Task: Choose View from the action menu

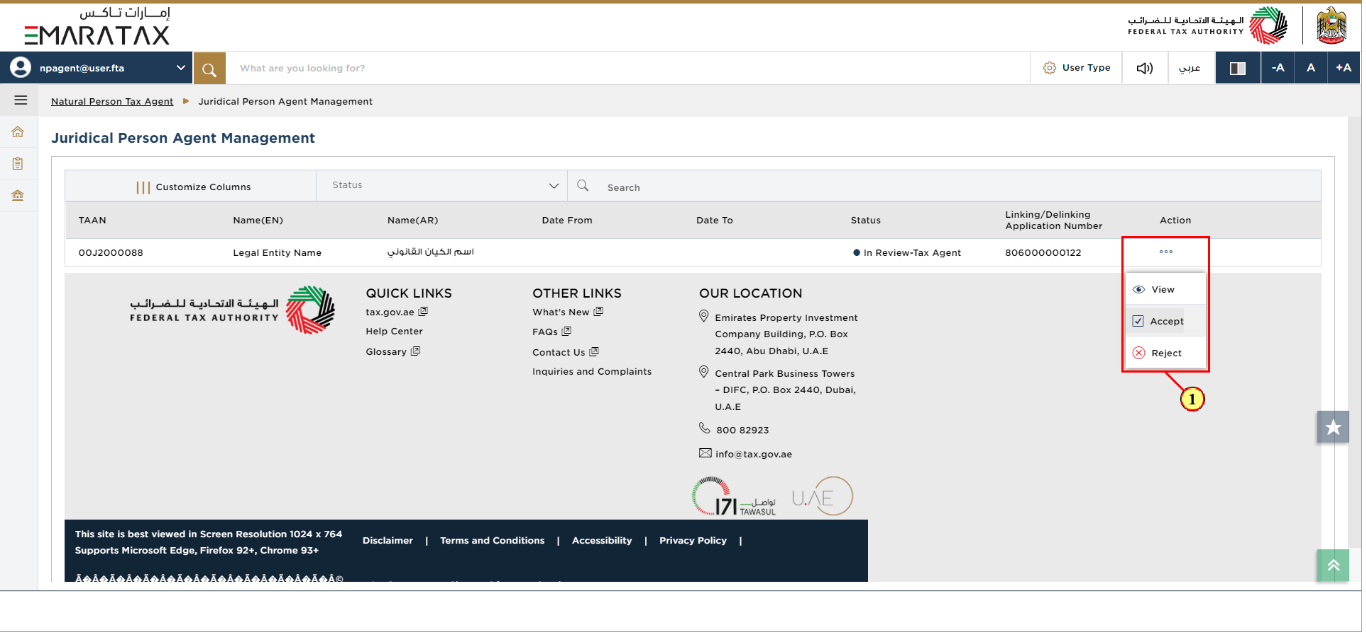Action: 1166,289
